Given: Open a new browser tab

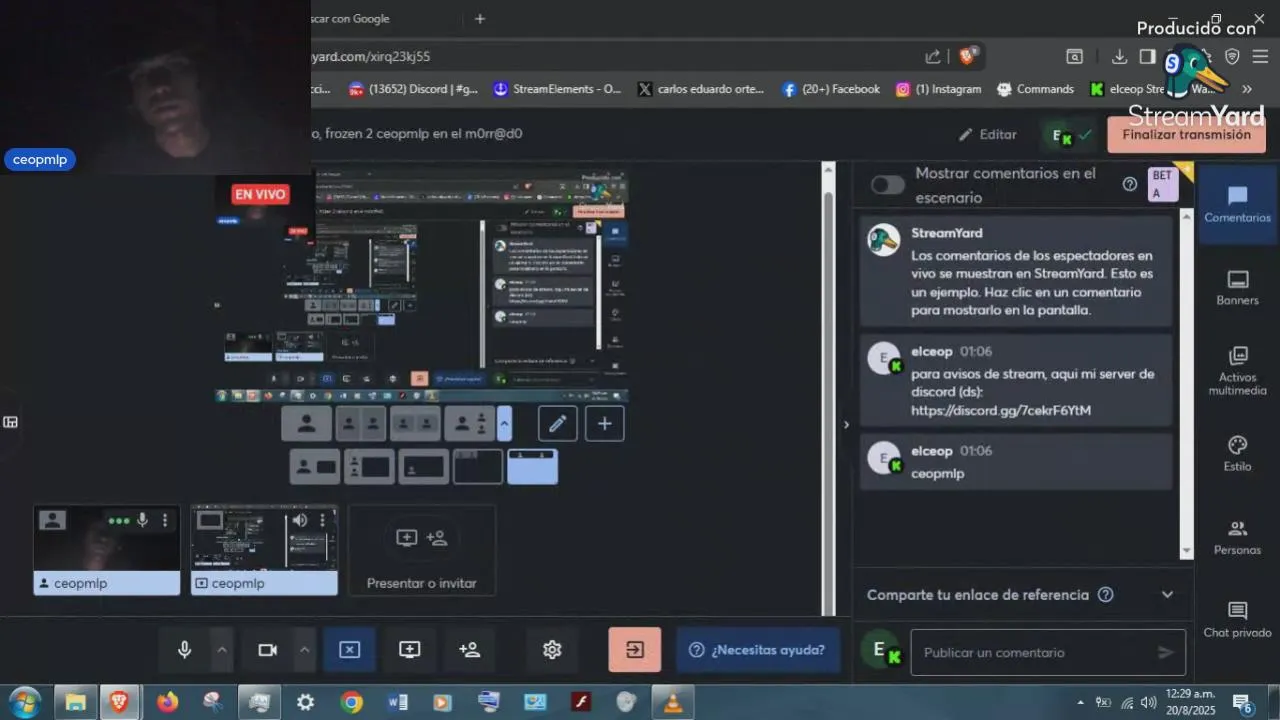Looking at the screenshot, I should click(480, 18).
